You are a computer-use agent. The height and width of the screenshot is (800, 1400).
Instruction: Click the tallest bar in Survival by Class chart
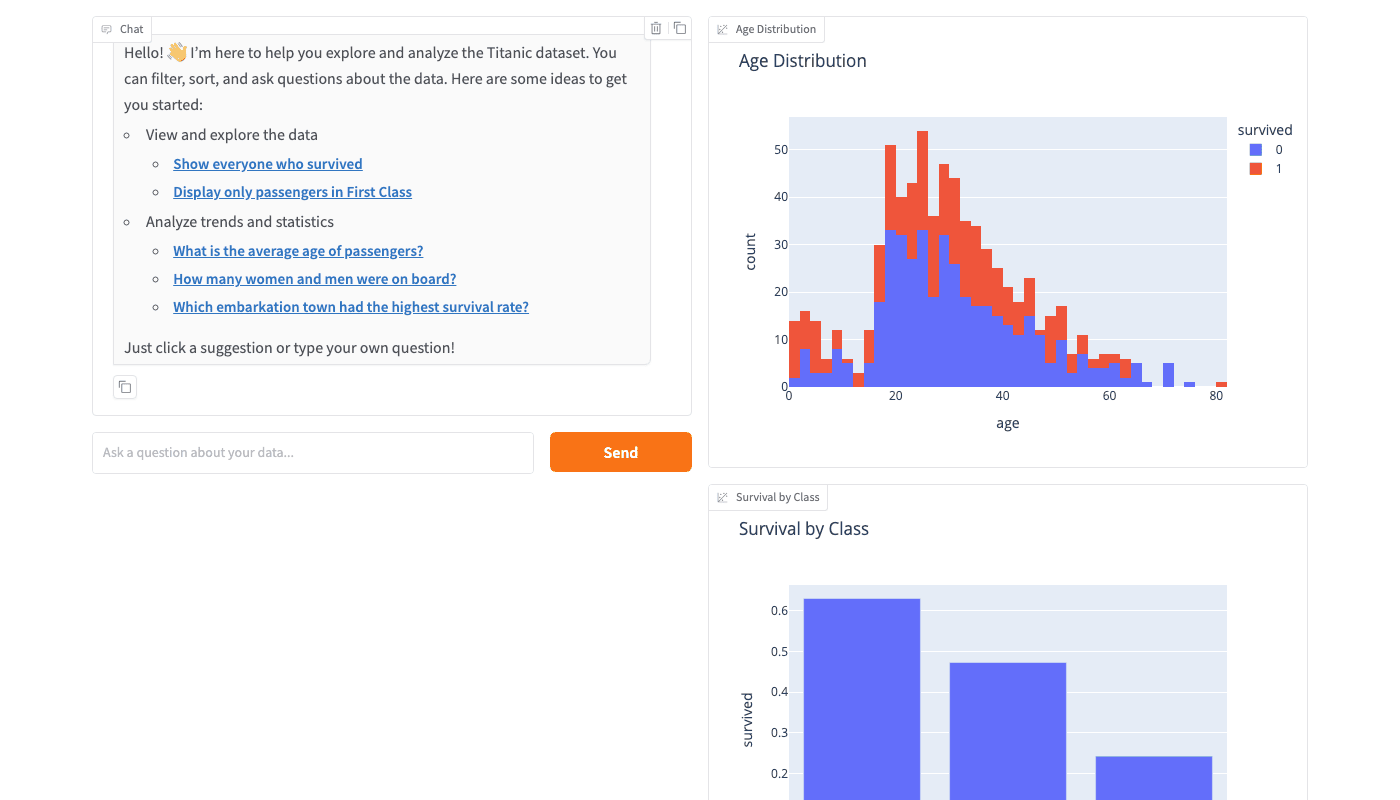[861, 700]
